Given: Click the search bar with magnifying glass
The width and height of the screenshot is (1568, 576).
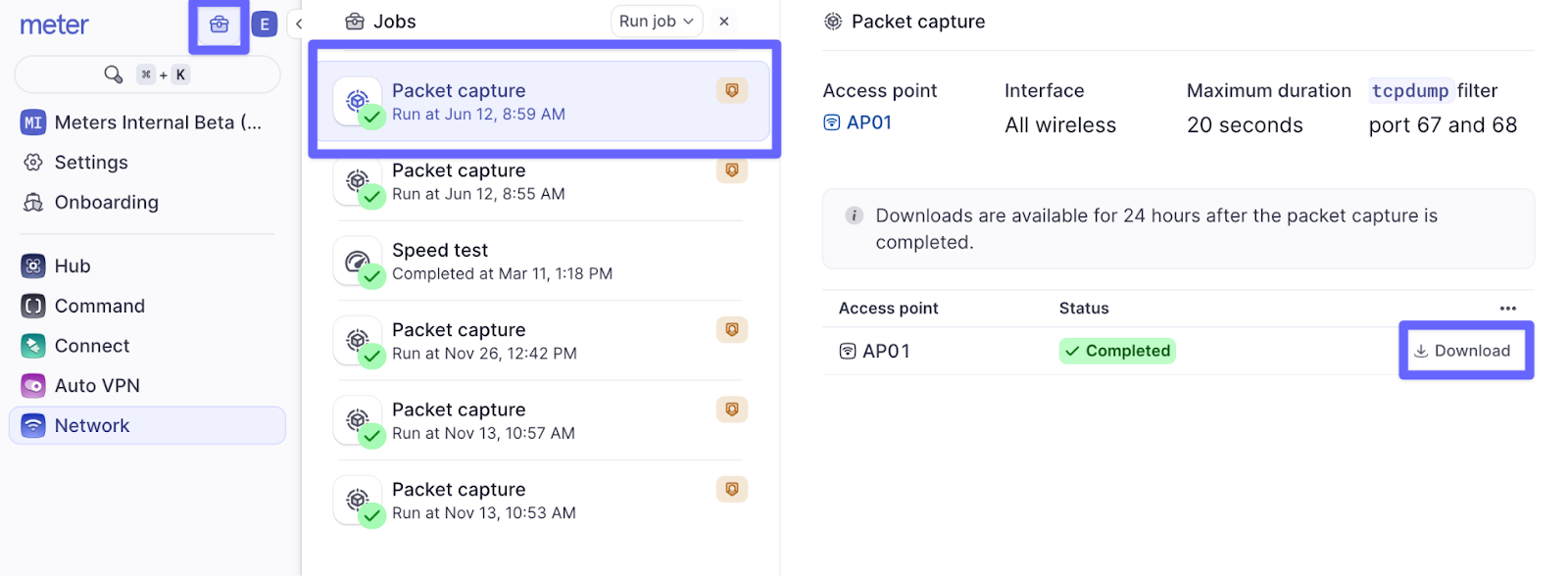Looking at the screenshot, I should [147, 74].
